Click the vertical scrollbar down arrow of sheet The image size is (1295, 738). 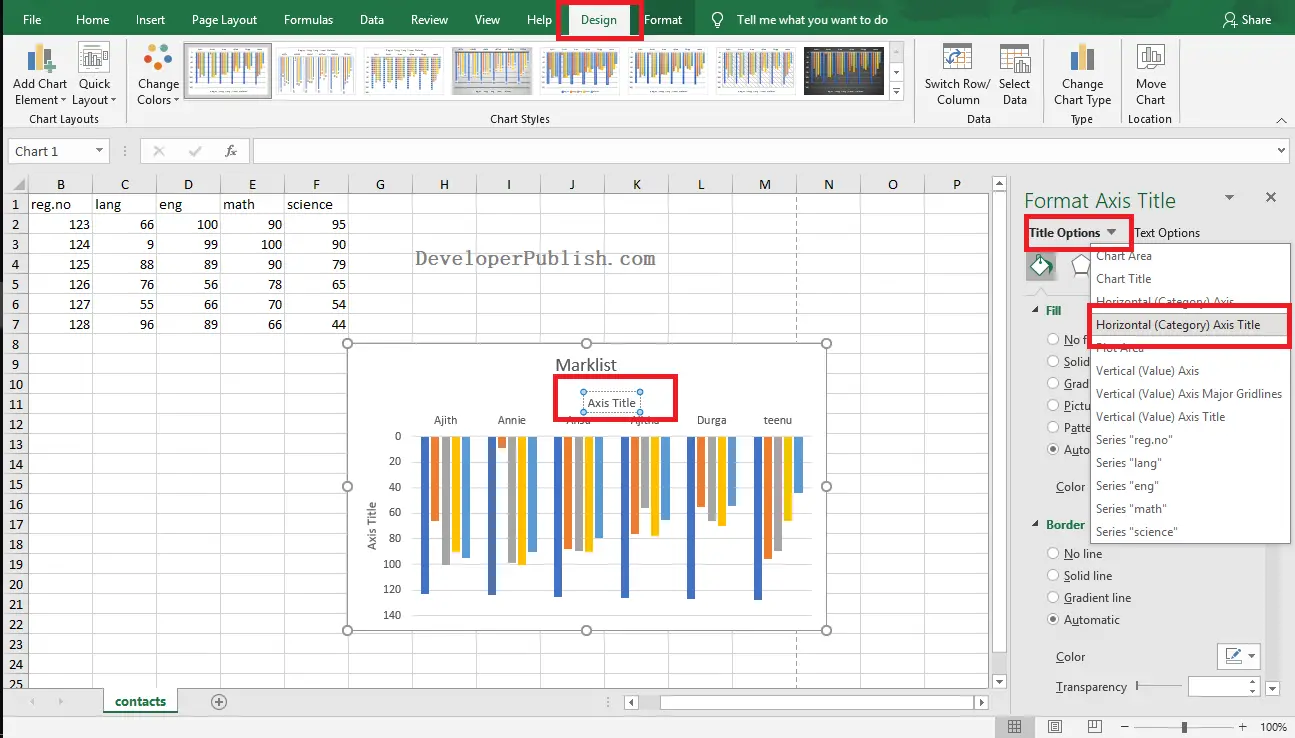point(998,681)
